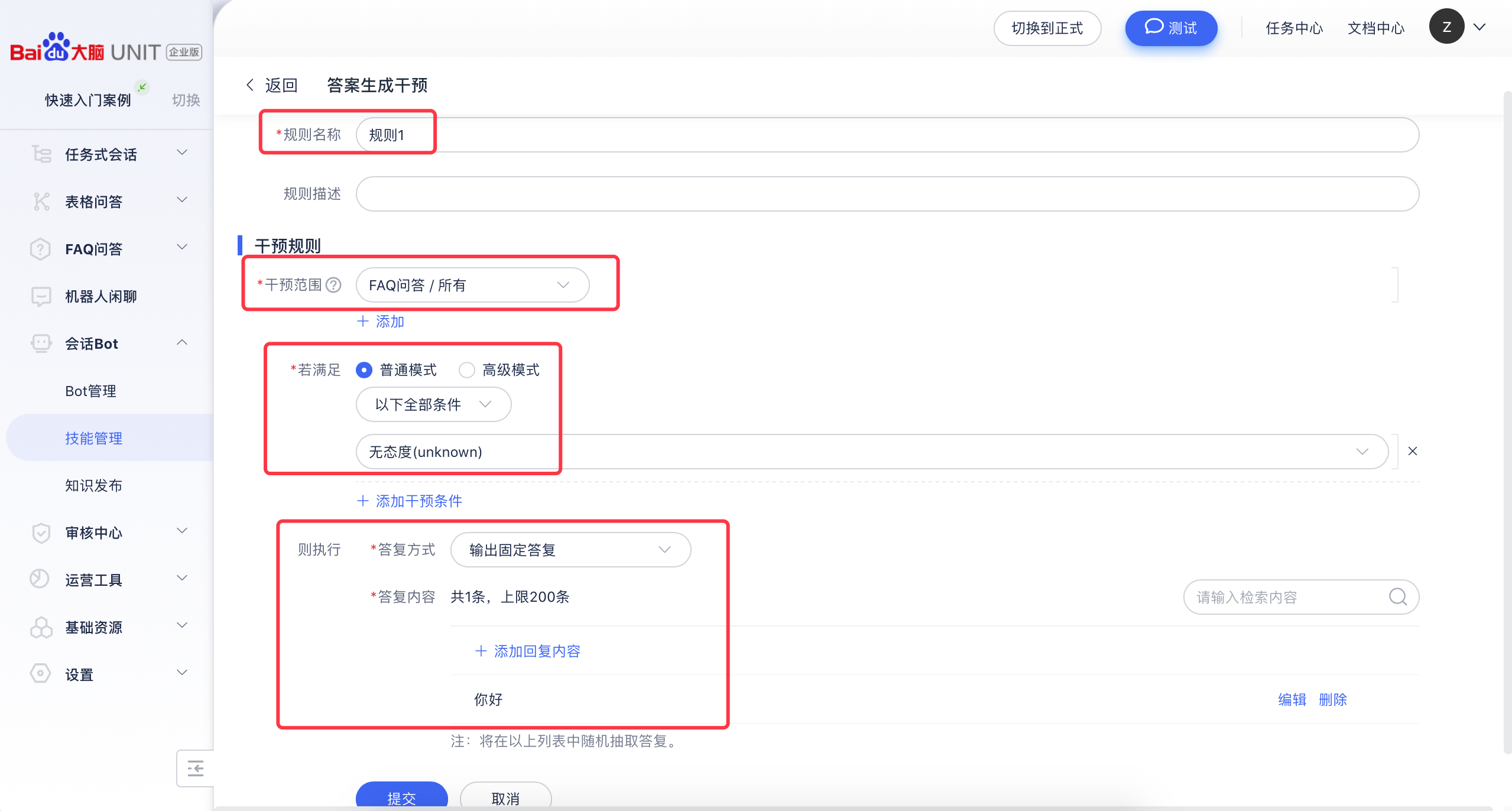
Task: Open the FAQ问答 / 所有 scope dropdown
Action: pos(472,285)
